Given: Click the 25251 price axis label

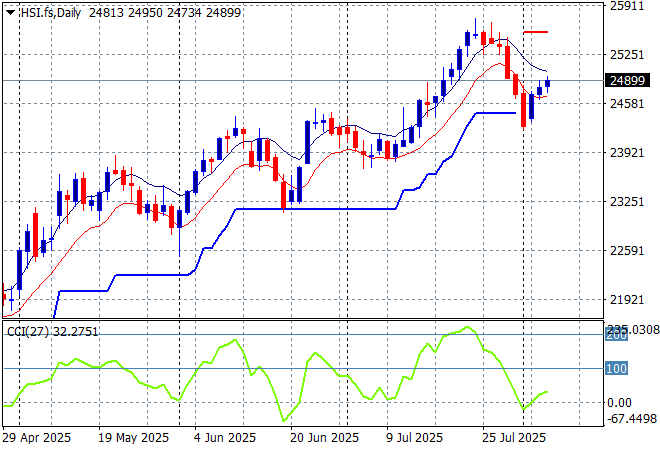Looking at the screenshot, I should click(x=627, y=55).
